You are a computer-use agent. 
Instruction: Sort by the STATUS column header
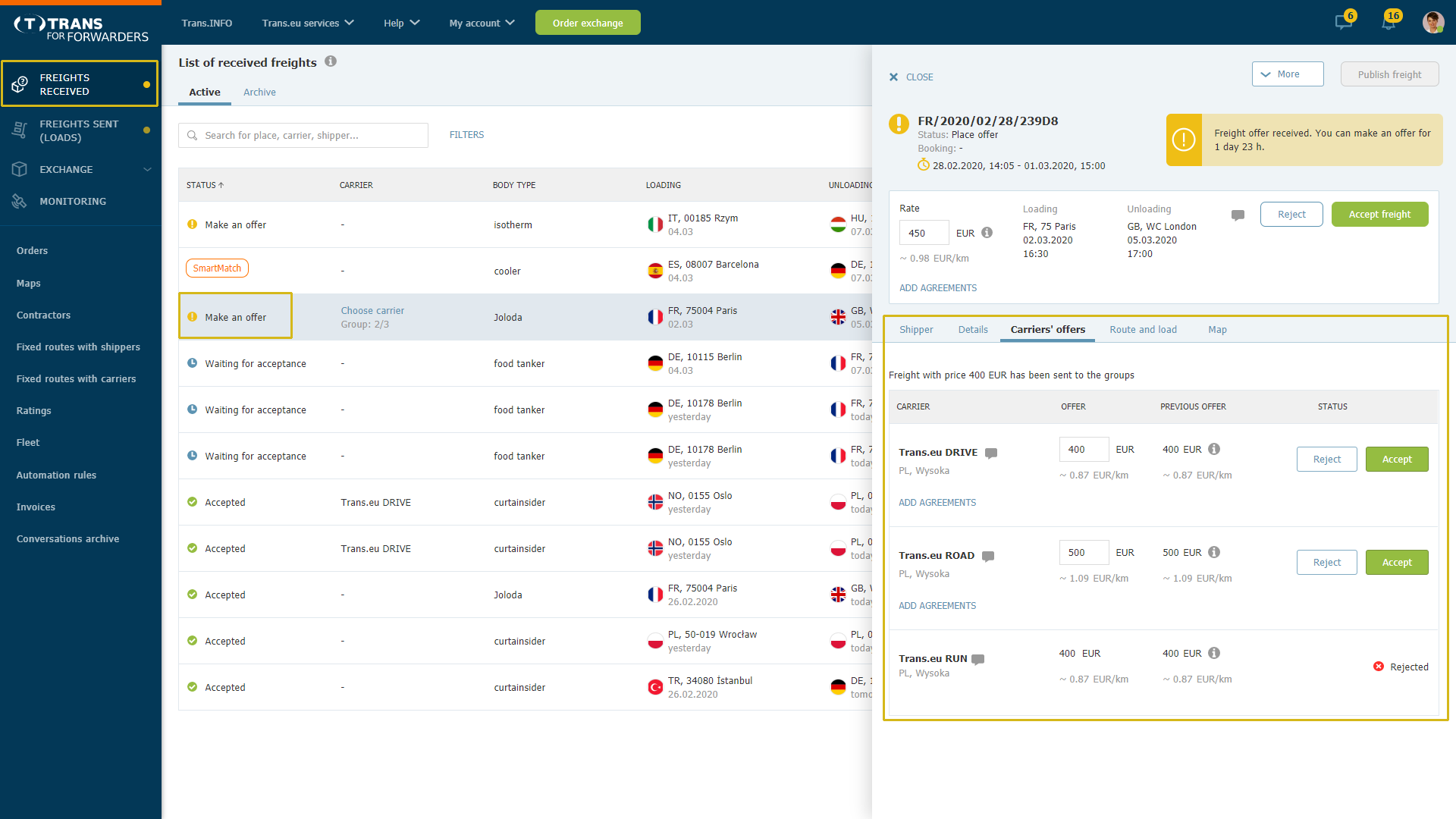point(205,185)
